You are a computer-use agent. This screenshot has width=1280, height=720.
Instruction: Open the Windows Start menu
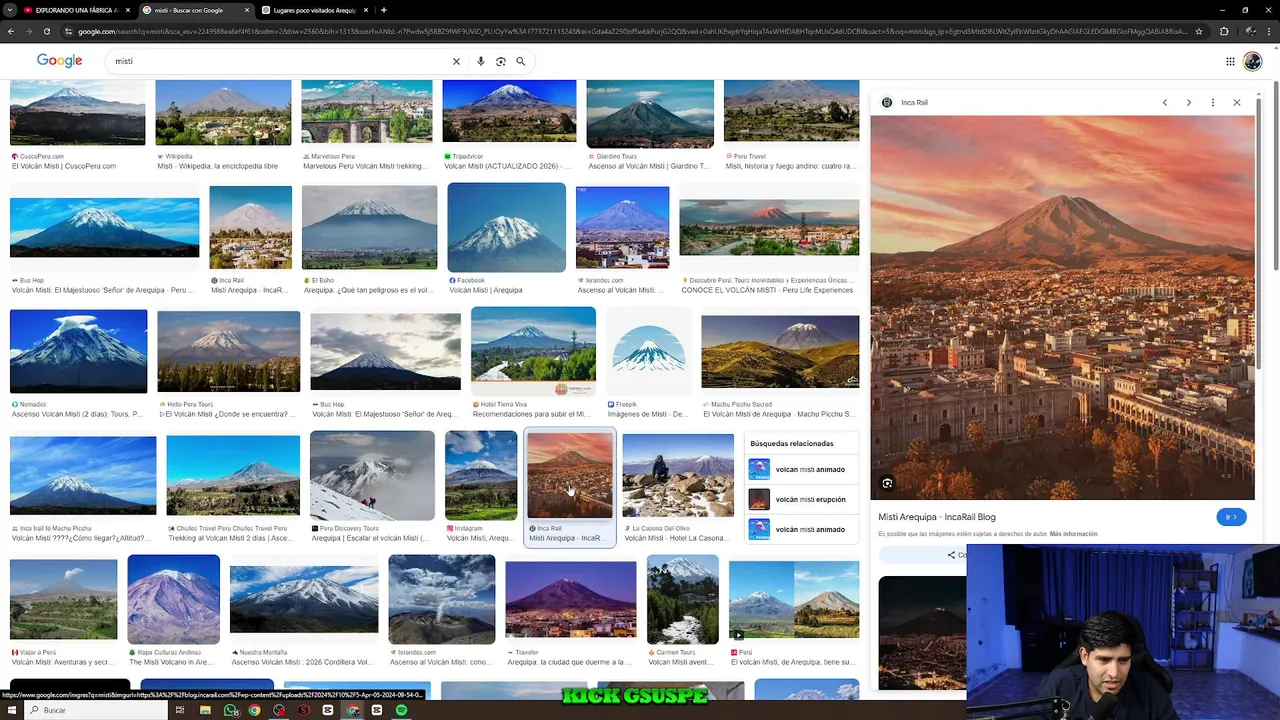point(11,710)
